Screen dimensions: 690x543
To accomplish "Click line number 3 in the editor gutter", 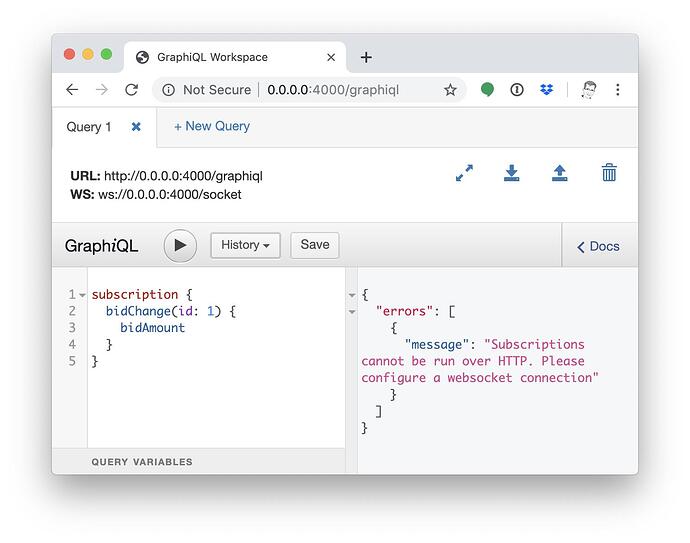I will pyautogui.click(x=72, y=328).
